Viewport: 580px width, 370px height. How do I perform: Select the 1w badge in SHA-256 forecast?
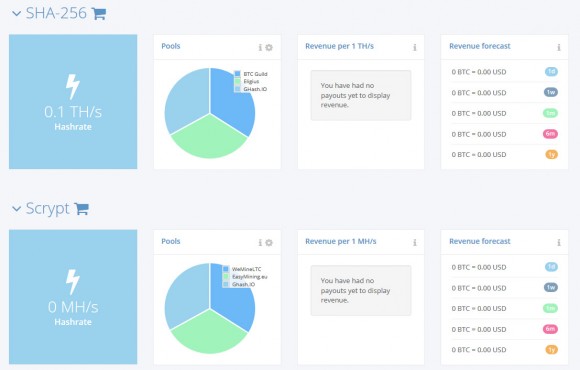[551, 92]
